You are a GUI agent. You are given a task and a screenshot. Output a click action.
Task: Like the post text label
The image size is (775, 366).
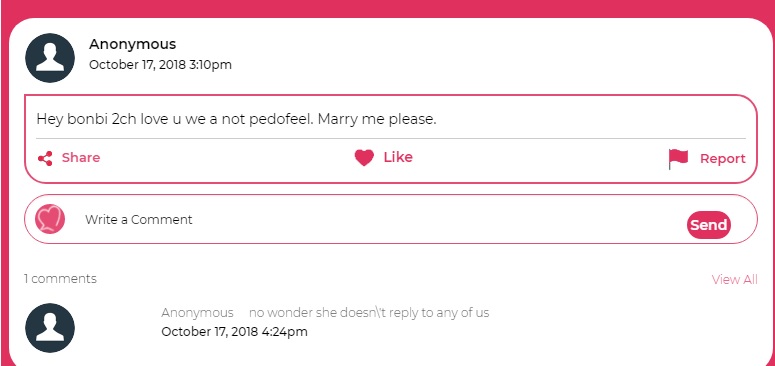click(x=398, y=157)
